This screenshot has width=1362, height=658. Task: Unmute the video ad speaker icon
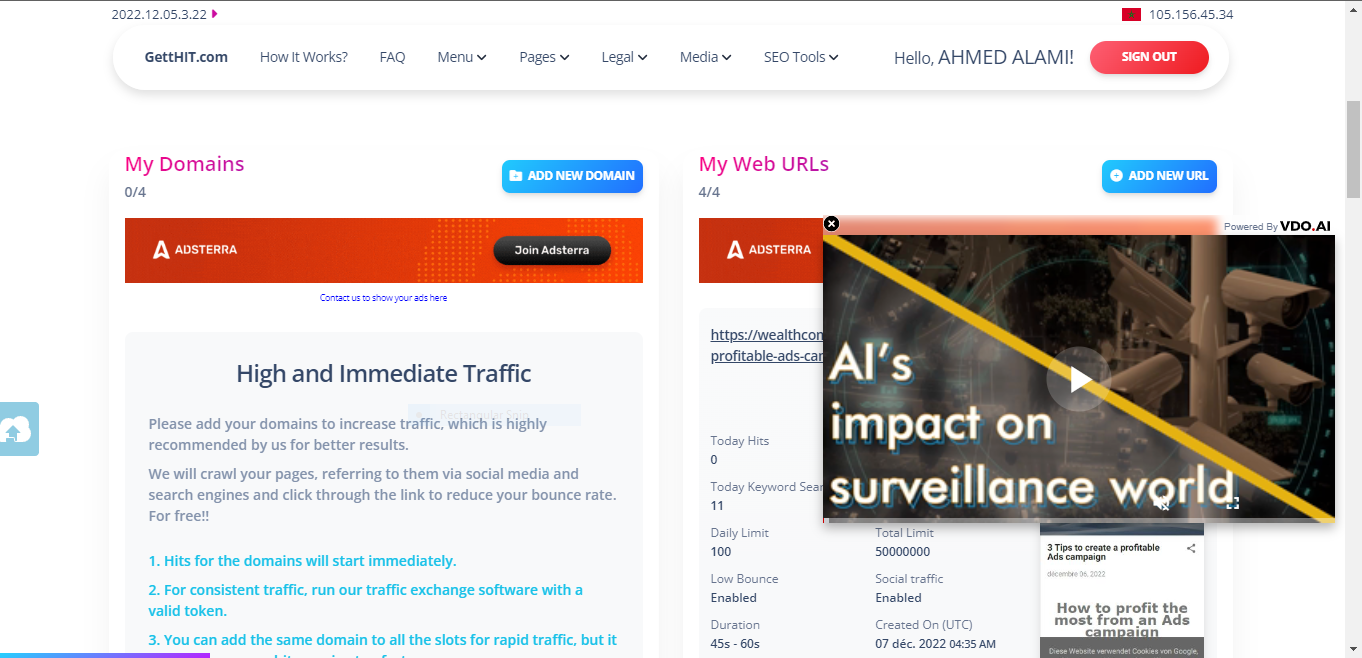[1161, 503]
